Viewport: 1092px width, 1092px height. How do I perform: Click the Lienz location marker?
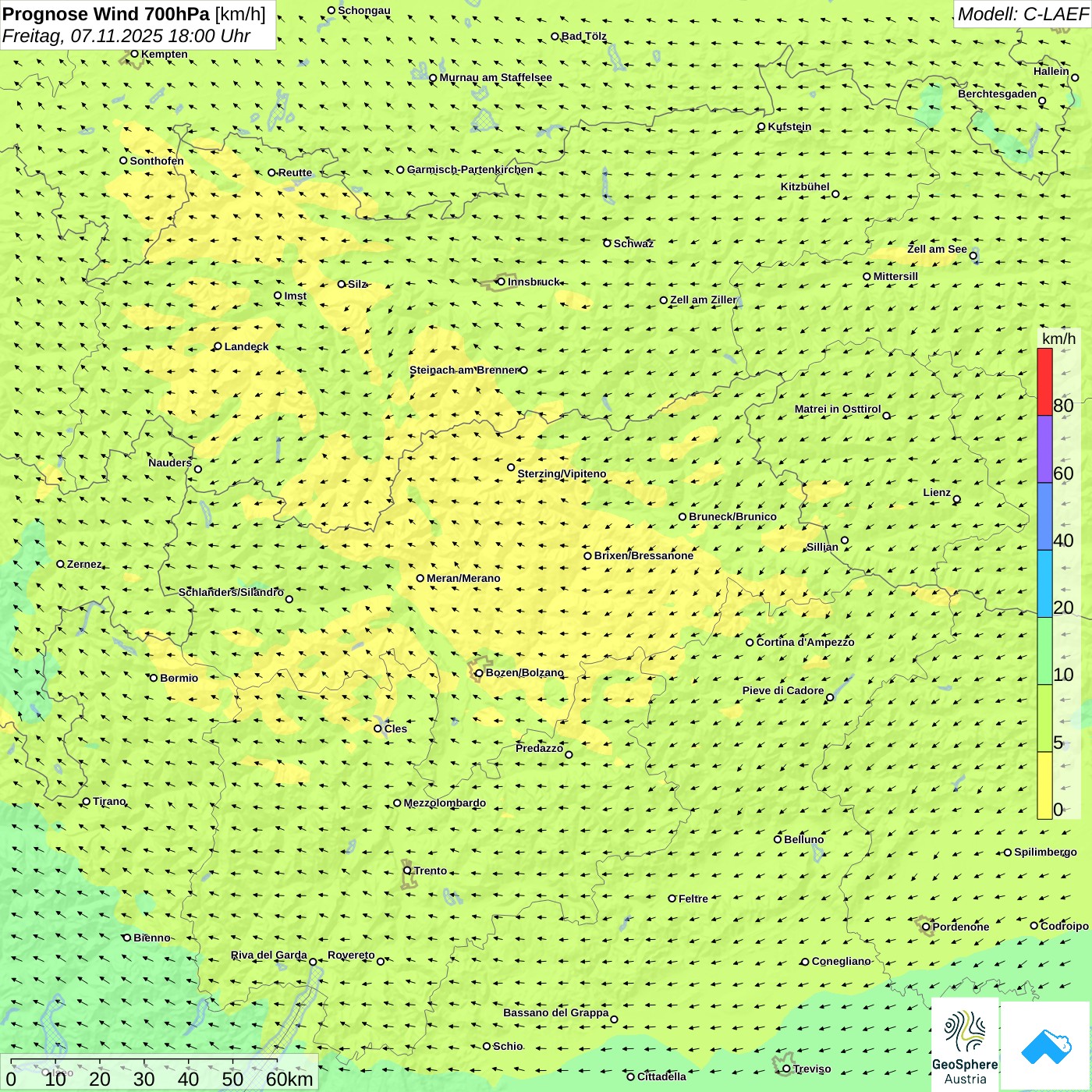coord(957,499)
